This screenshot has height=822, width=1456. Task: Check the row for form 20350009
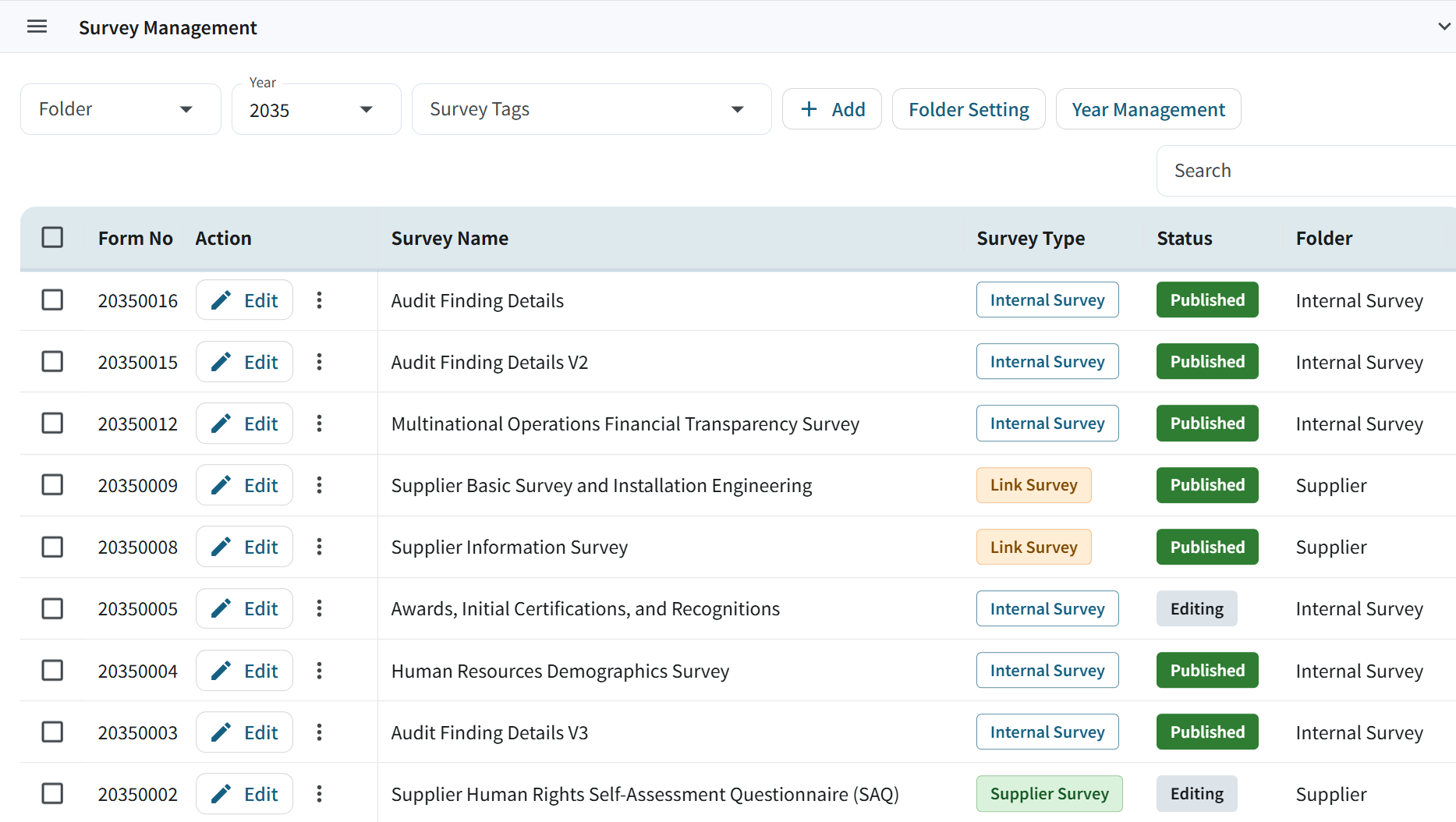click(52, 484)
